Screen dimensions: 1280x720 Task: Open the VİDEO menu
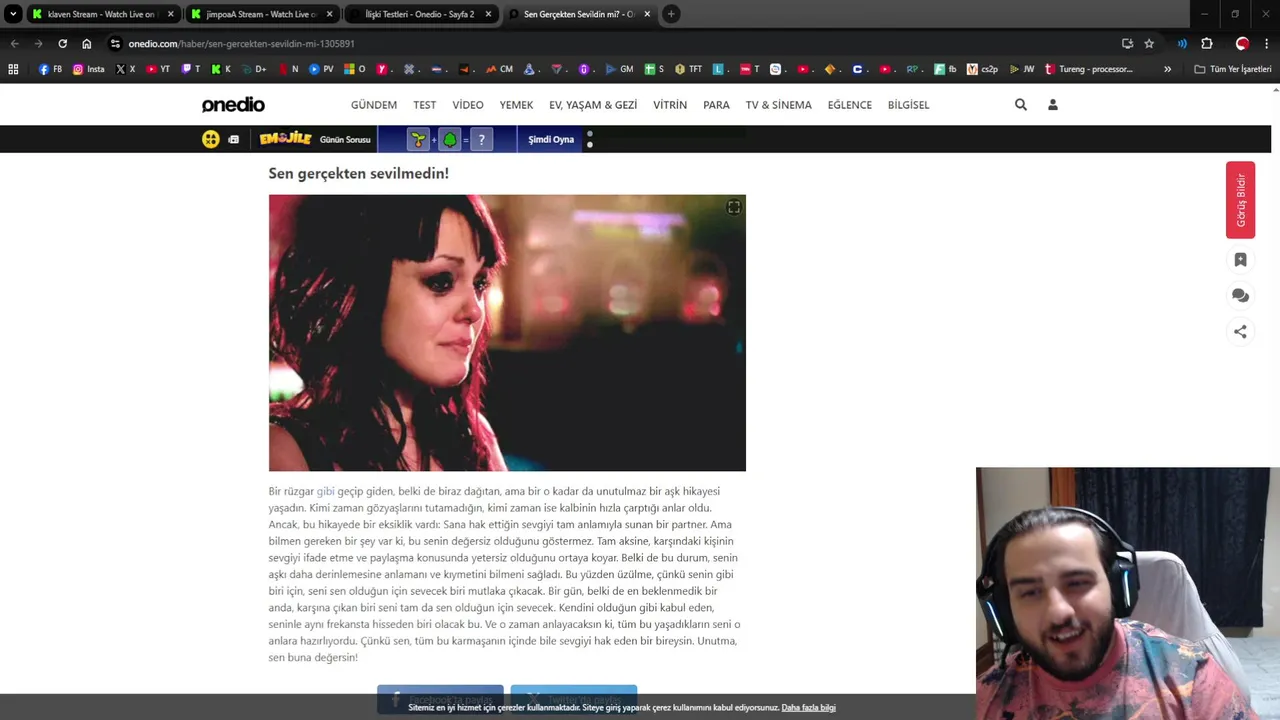[468, 105]
